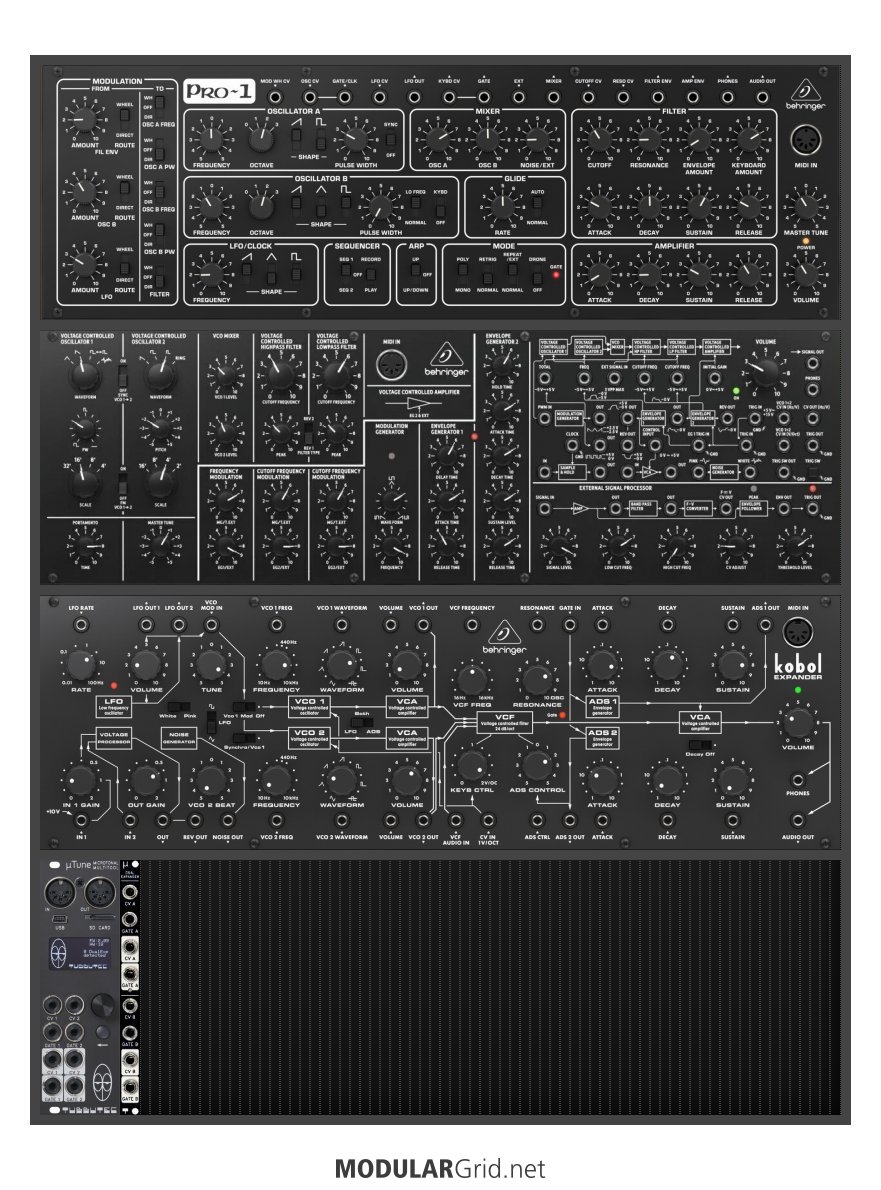Click the Pro-1 KYBD CV jack
This screenshot has height=1190, width=881.
(448, 97)
